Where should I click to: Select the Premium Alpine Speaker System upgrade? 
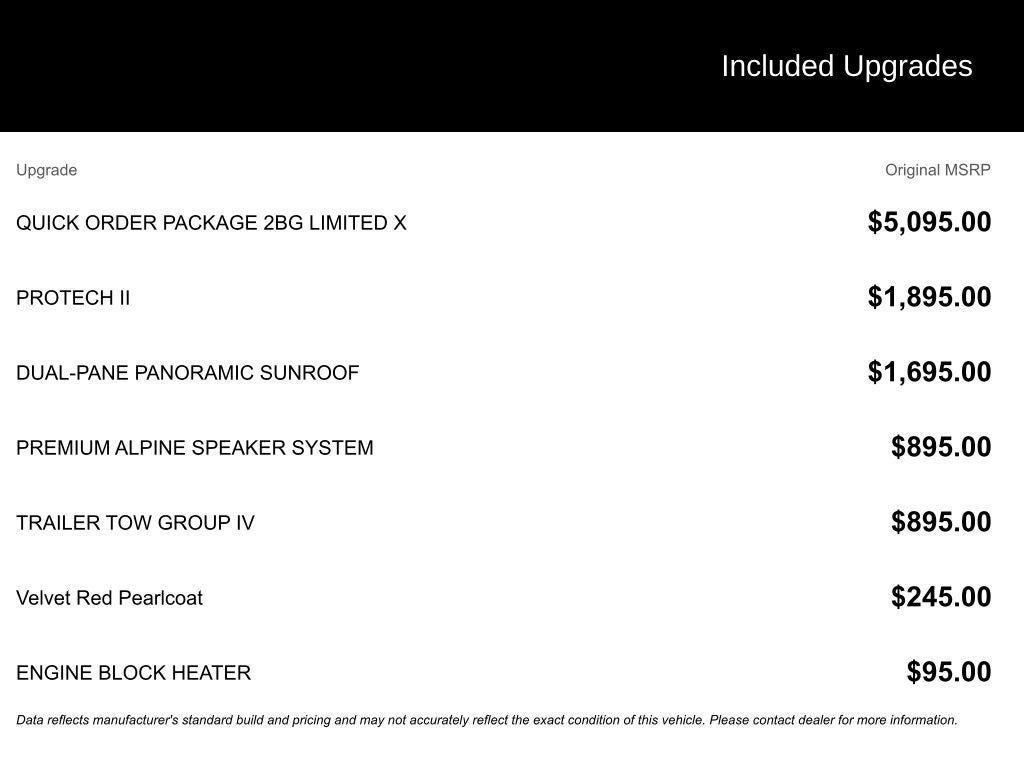click(x=194, y=448)
